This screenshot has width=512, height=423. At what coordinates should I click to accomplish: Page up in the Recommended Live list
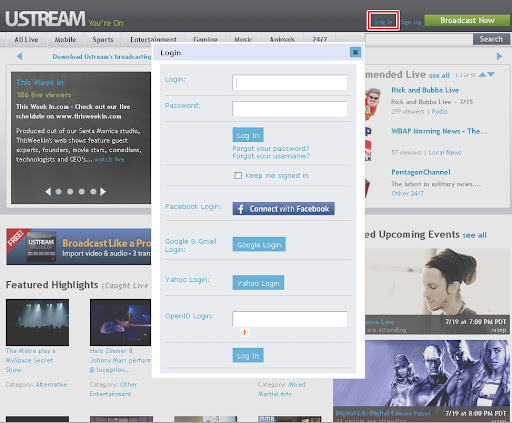coord(482,75)
